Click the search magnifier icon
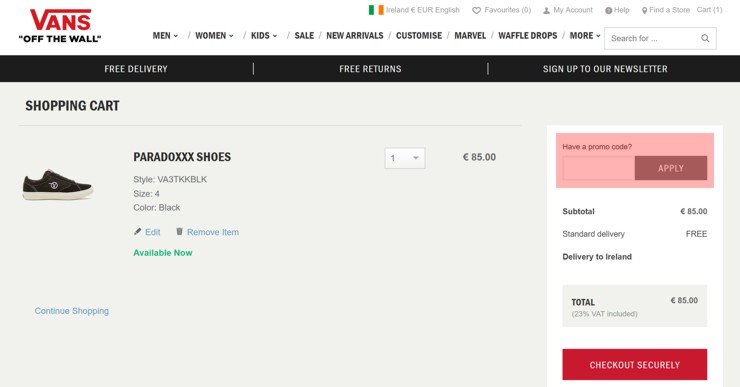This screenshot has width=740, height=387. coord(705,38)
